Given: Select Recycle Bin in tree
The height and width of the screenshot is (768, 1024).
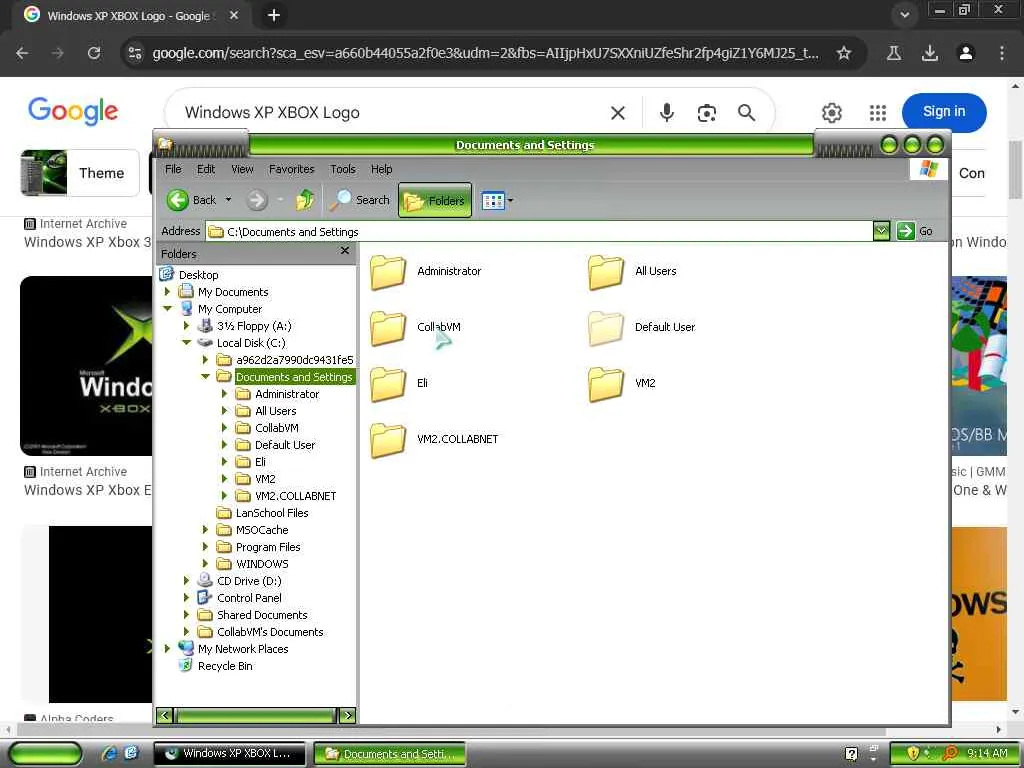Looking at the screenshot, I should pyautogui.click(x=225, y=665).
